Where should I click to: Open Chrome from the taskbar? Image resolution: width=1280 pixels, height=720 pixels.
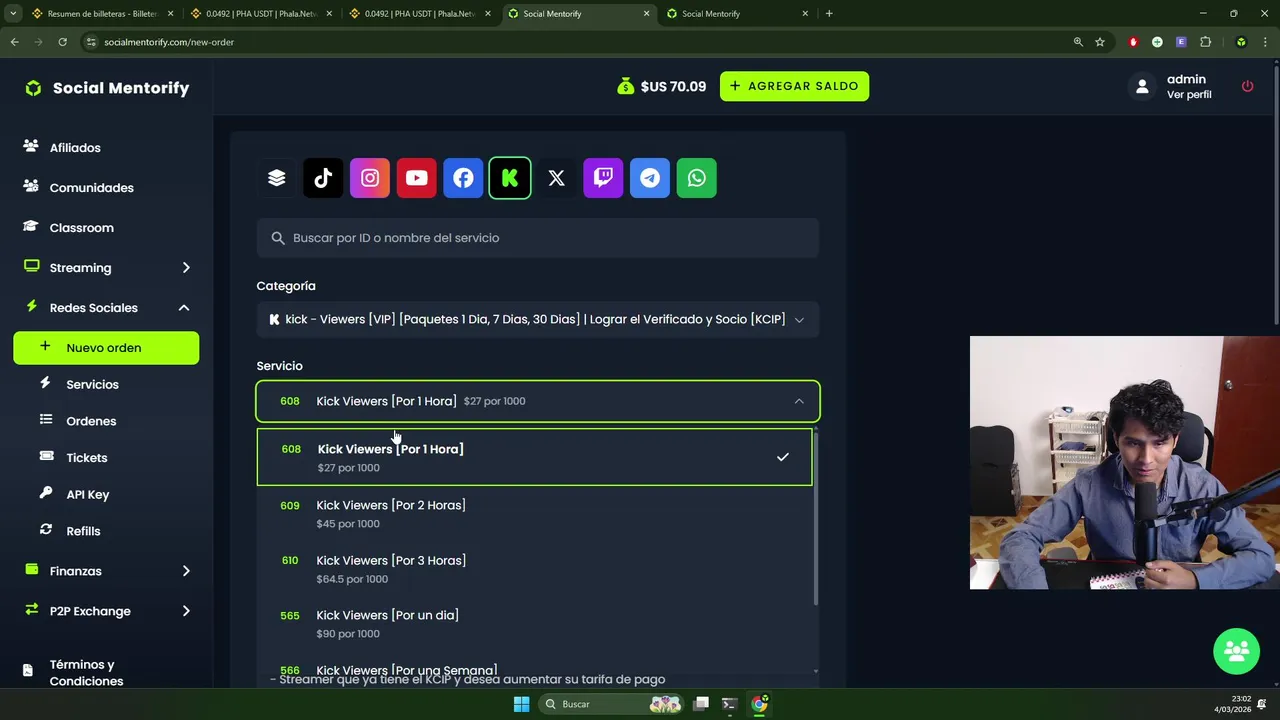point(759,704)
